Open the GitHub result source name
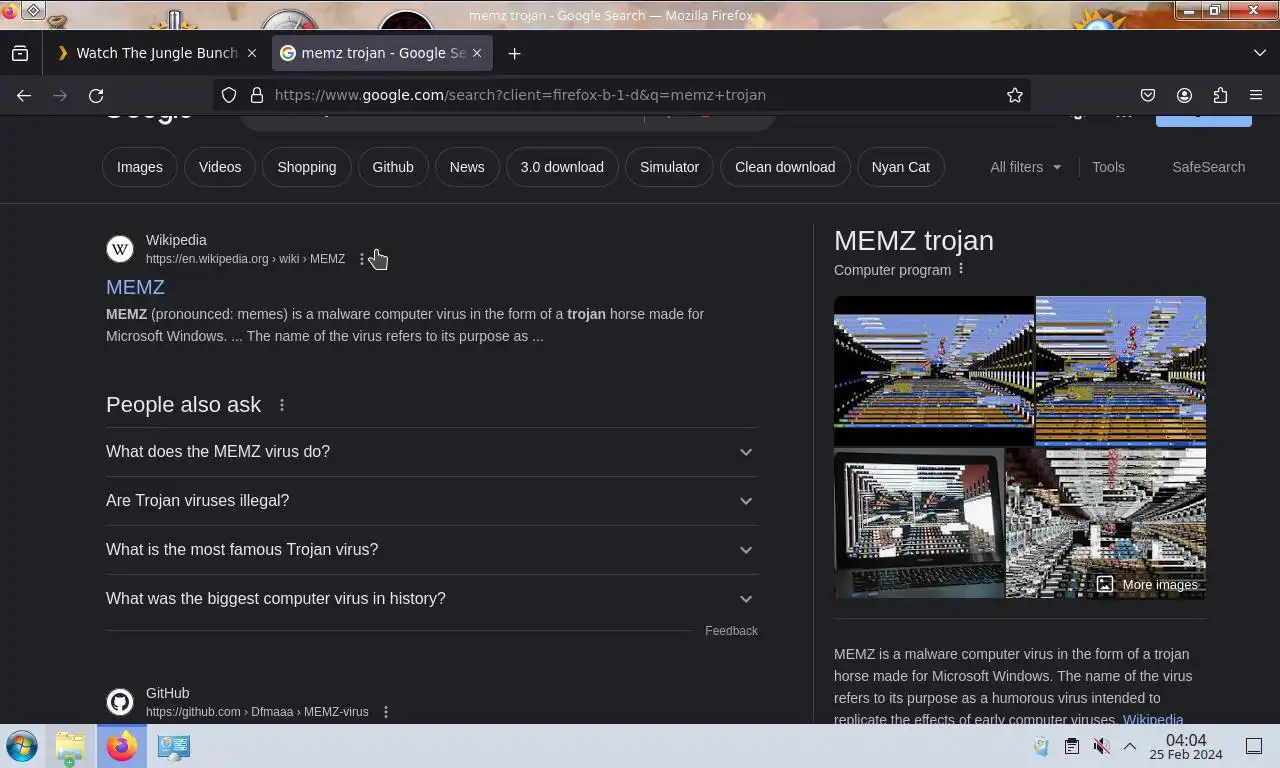 167,693
